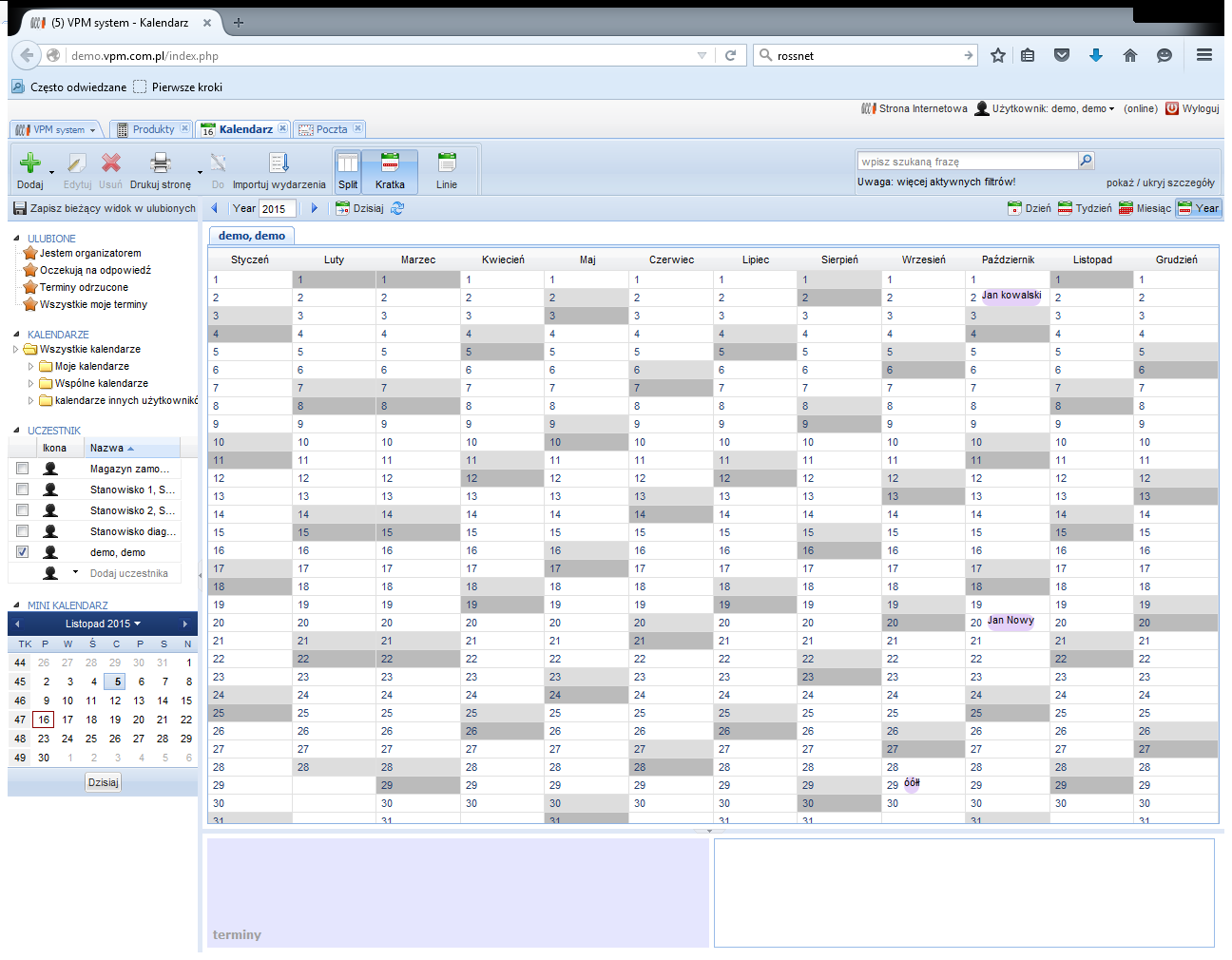Click browser back button
1232x960 pixels.
pos(27,55)
